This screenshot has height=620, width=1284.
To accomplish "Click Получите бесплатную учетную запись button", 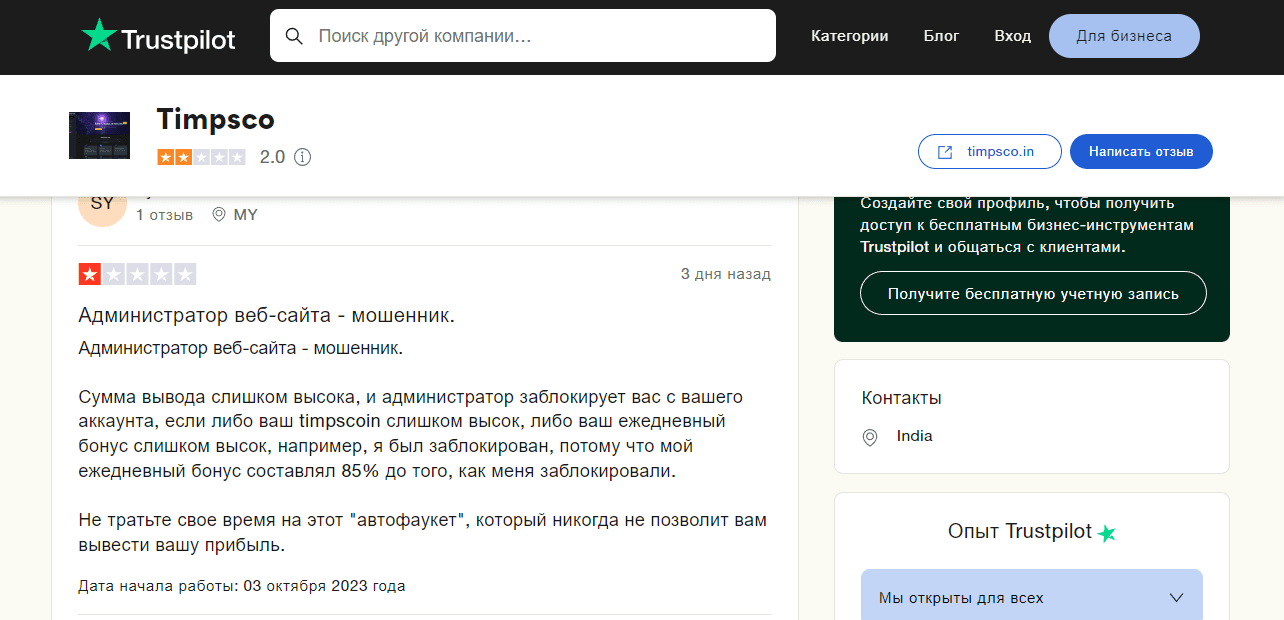I will (x=1033, y=294).
